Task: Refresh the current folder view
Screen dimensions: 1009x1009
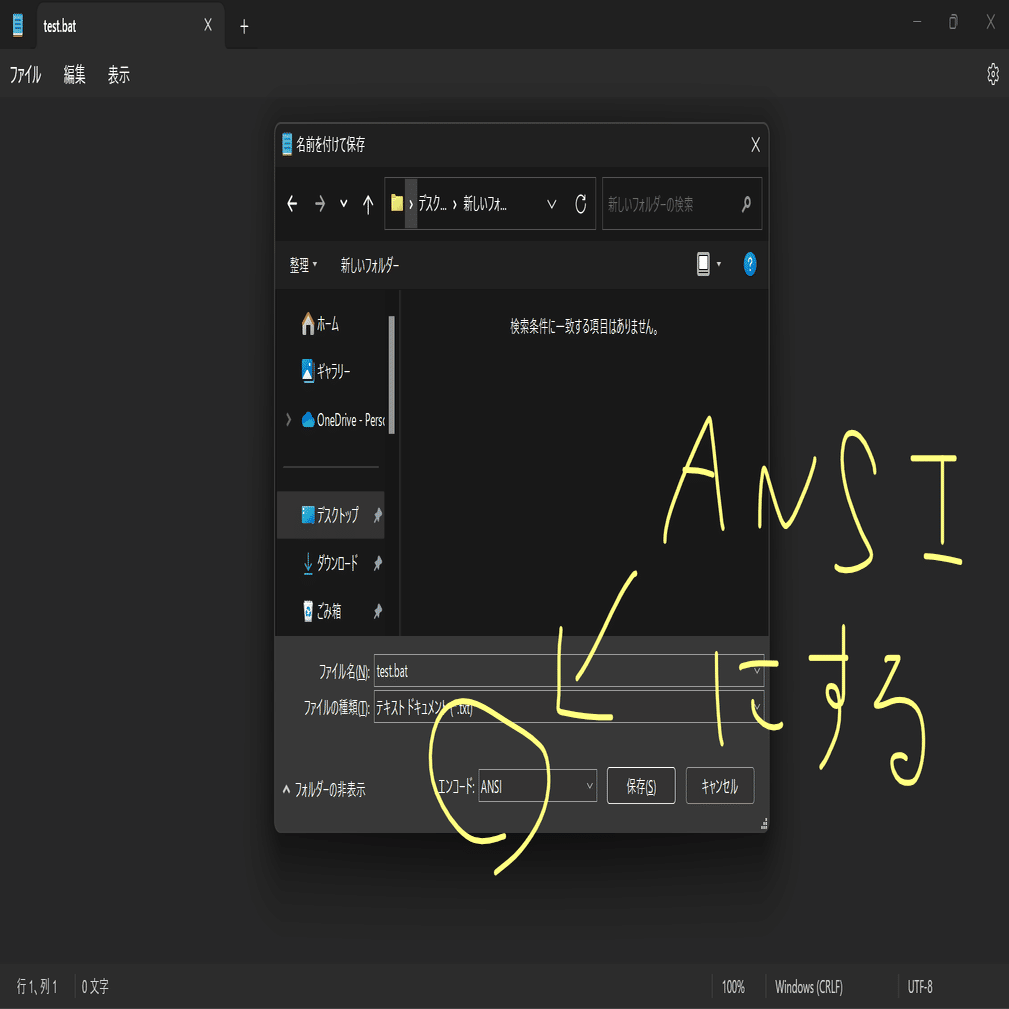Action: click(580, 203)
